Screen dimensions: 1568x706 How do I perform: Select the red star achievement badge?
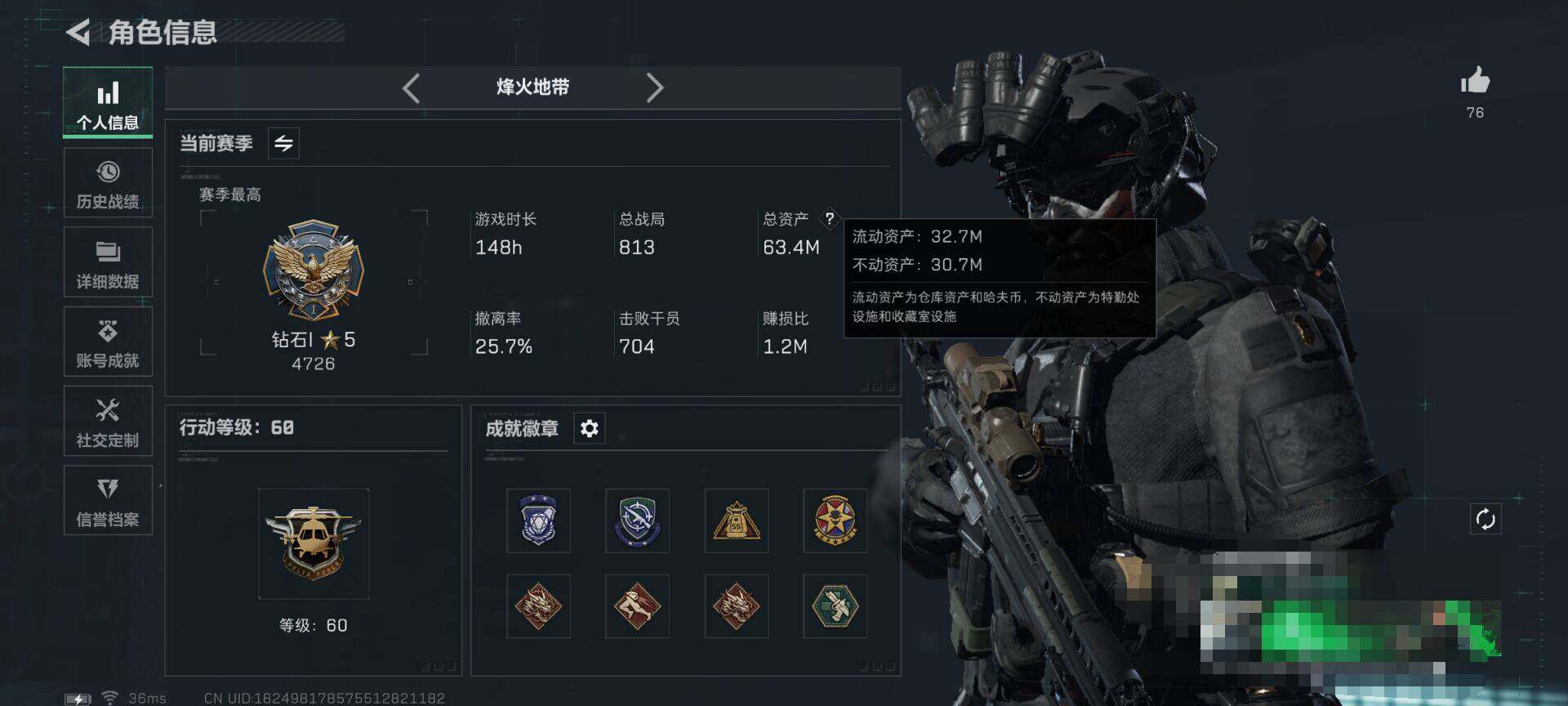[835, 521]
